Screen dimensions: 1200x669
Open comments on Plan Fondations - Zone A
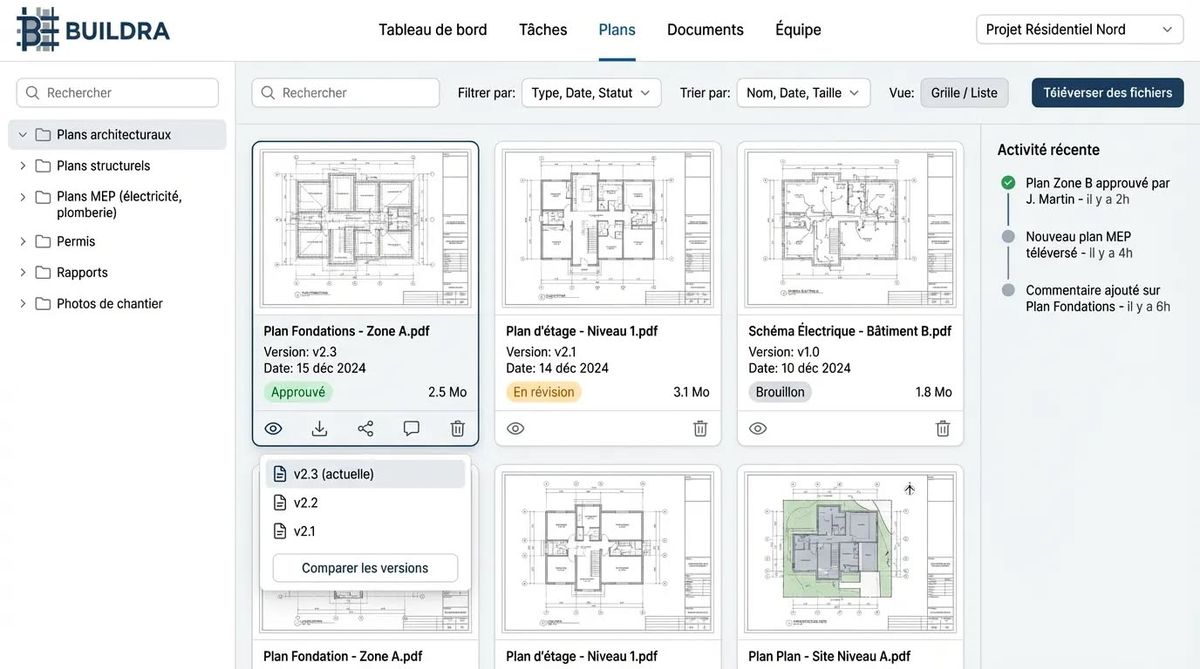click(x=411, y=428)
